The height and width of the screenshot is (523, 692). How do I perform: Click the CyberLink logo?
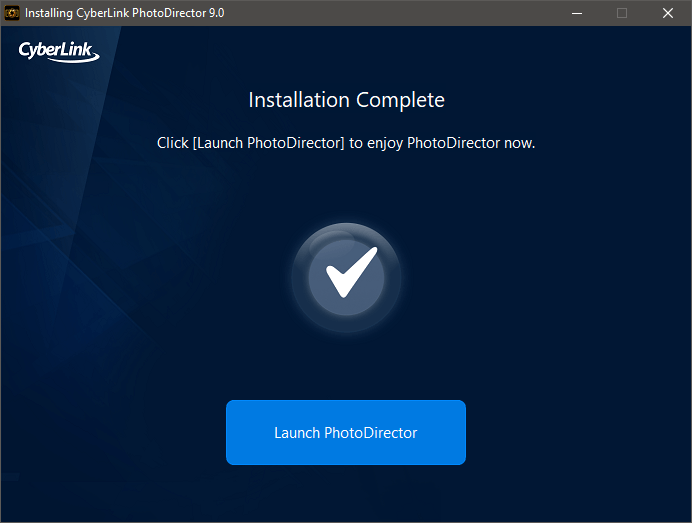[59, 52]
